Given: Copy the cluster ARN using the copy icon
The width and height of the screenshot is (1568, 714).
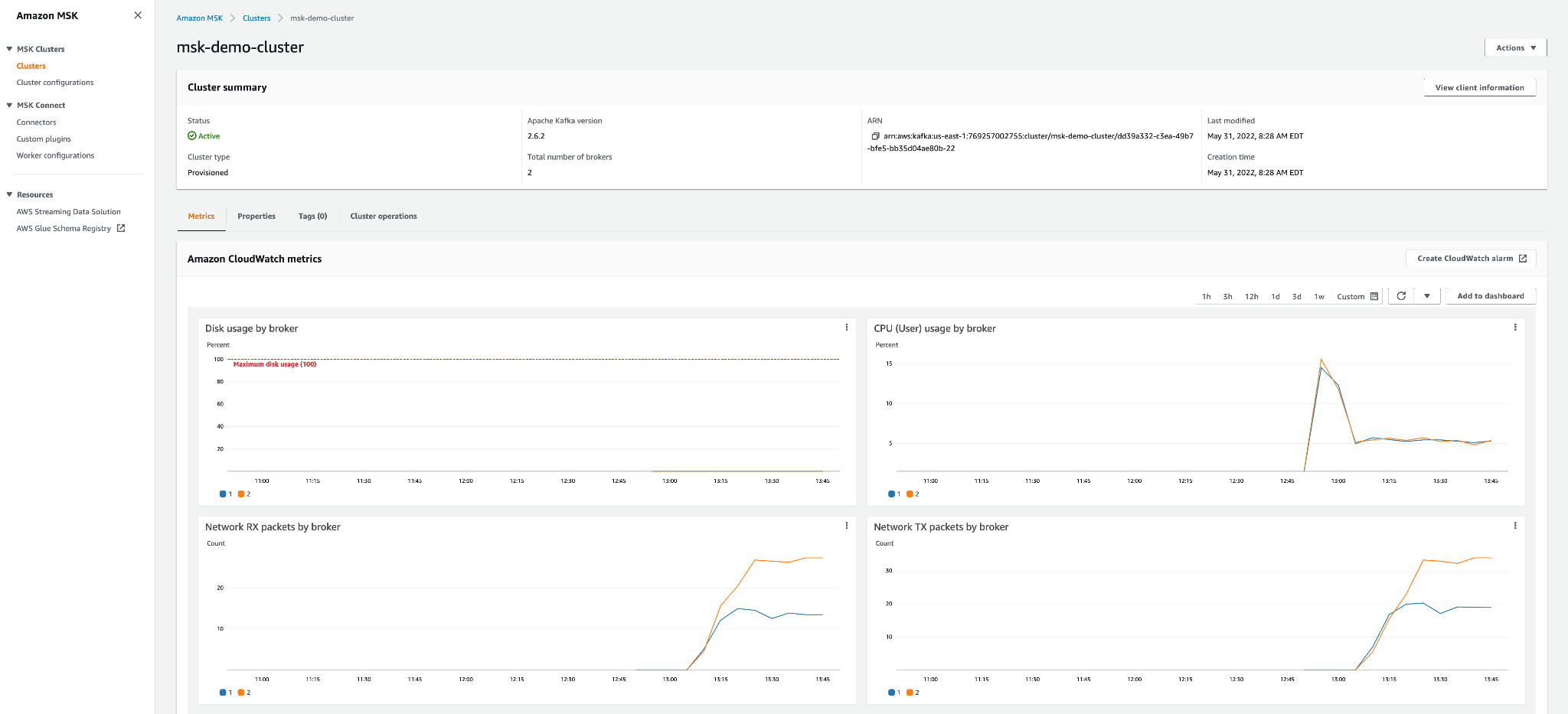Looking at the screenshot, I should pyautogui.click(x=875, y=135).
